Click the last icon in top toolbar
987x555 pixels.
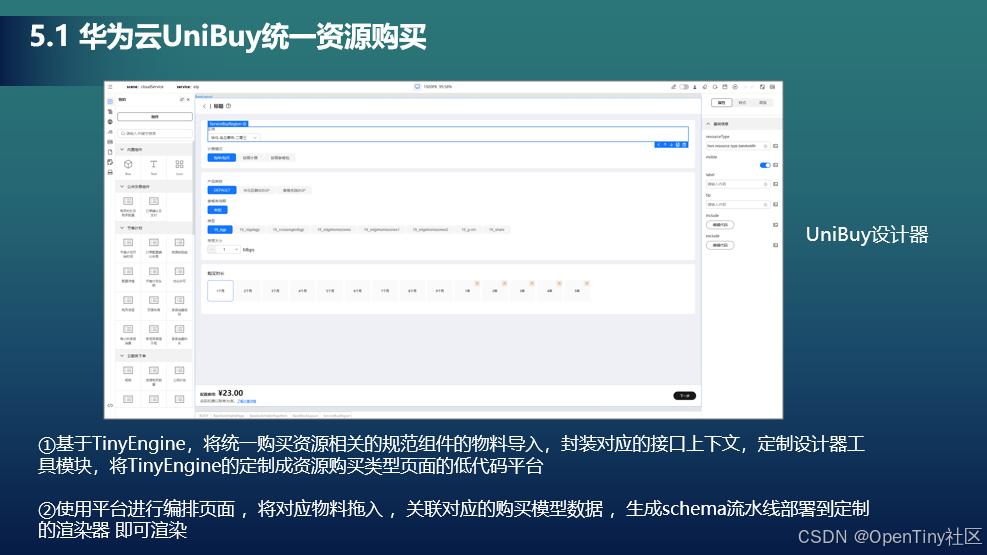pos(773,87)
